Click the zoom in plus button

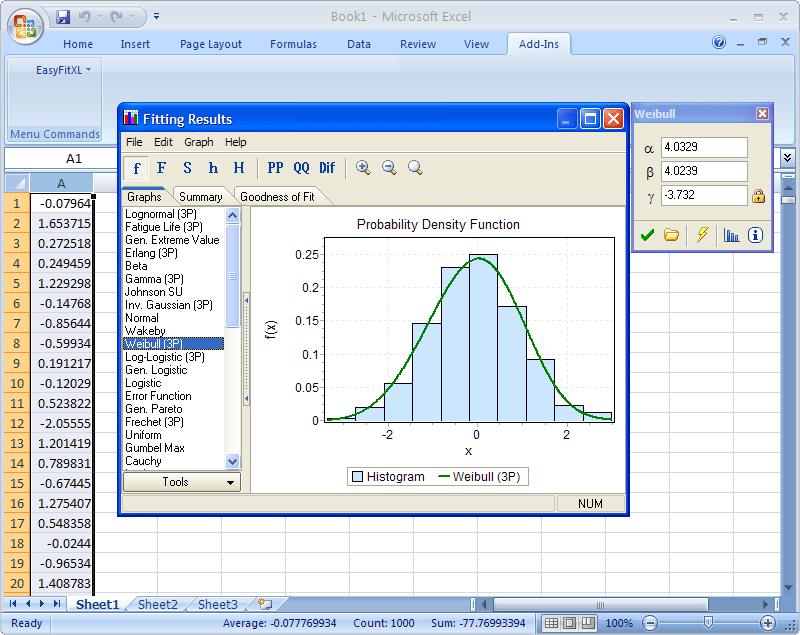pos(767,623)
